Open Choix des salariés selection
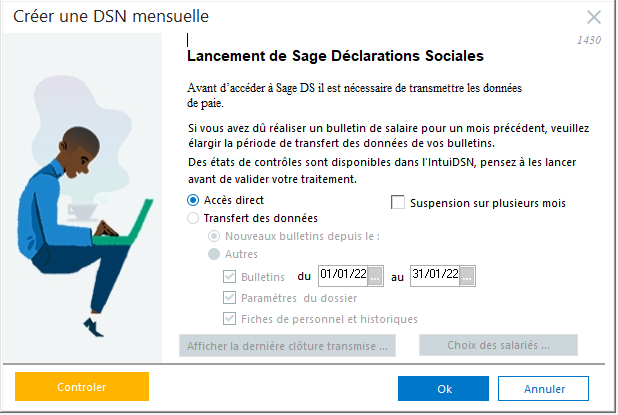618x415 pixels. [x=498, y=346]
